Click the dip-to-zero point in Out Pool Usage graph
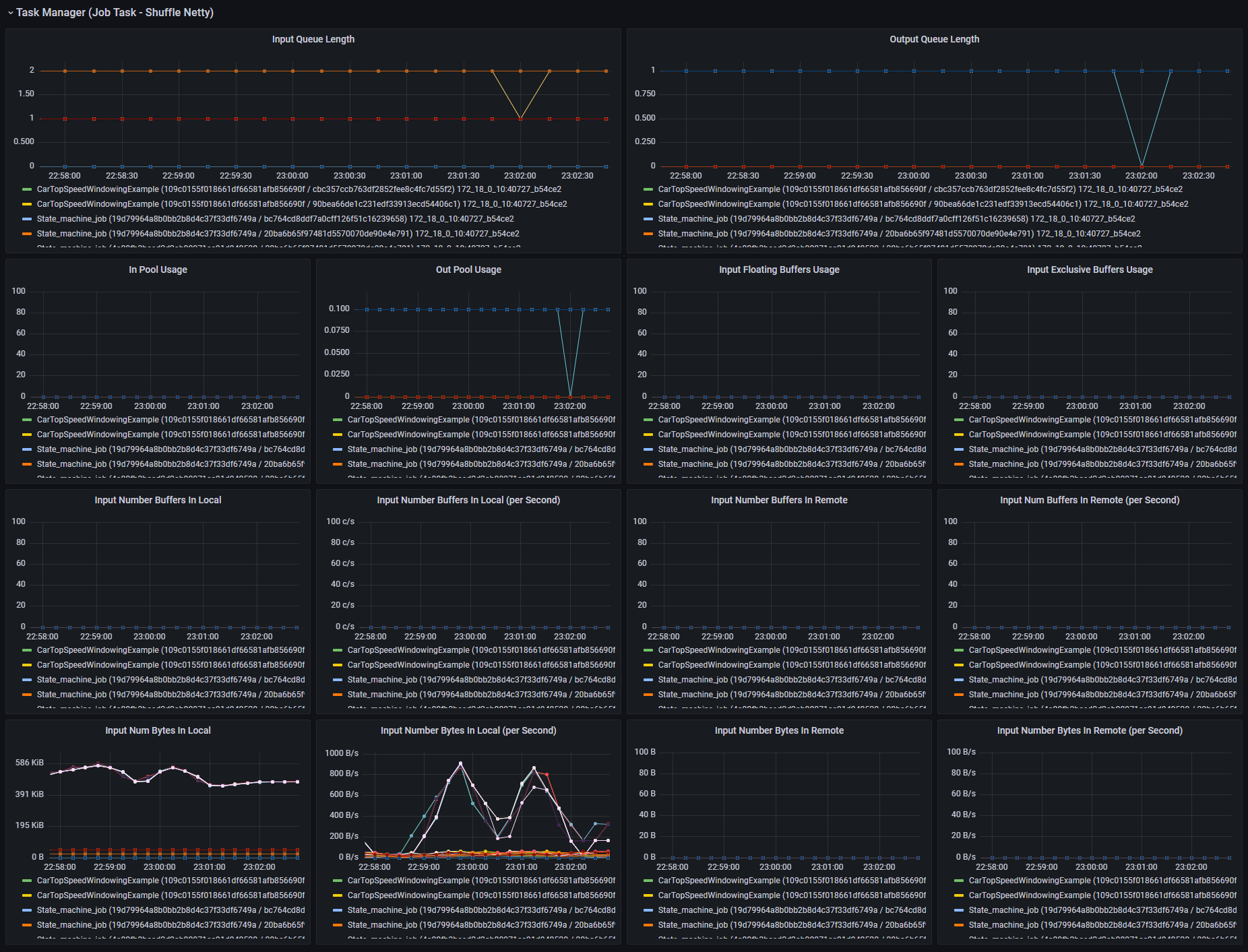Screen dimensions: 1248x952 (570, 396)
